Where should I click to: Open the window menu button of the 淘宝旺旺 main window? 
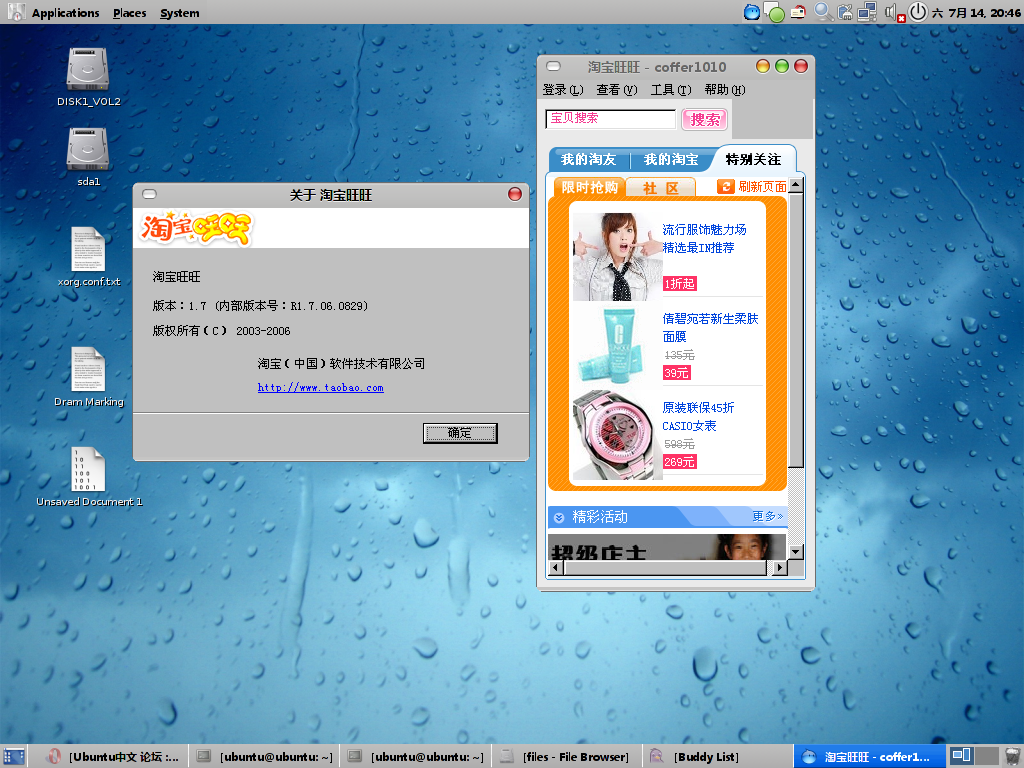[553, 66]
